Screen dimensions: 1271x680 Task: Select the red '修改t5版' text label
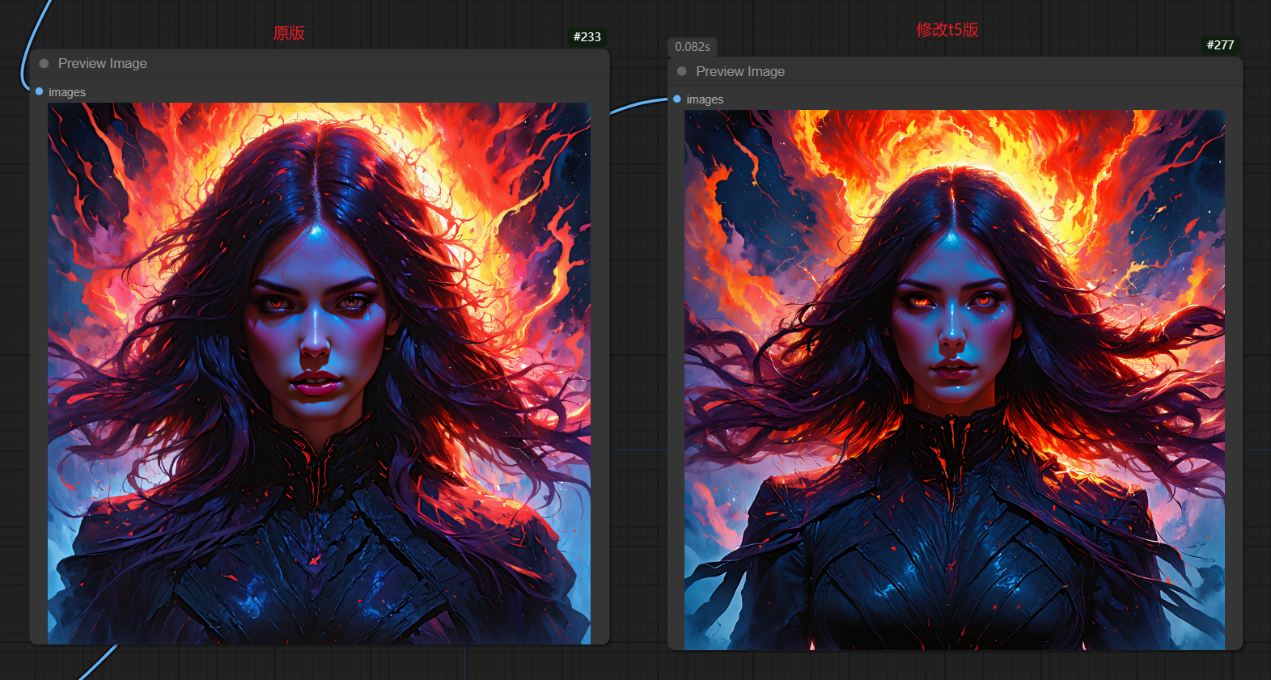coord(947,30)
